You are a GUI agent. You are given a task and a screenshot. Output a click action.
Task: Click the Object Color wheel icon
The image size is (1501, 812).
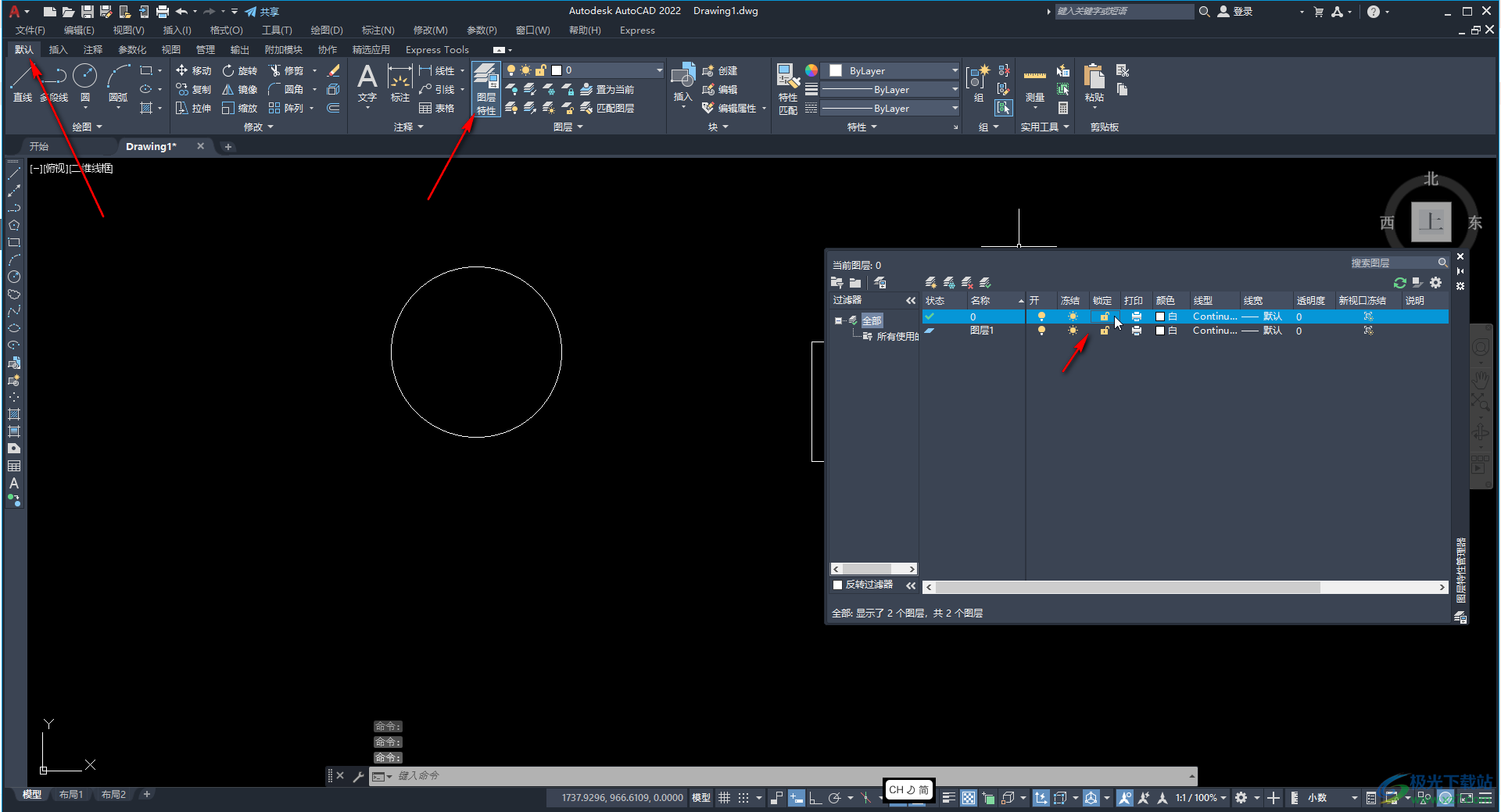pyautogui.click(x=811, y=70)
